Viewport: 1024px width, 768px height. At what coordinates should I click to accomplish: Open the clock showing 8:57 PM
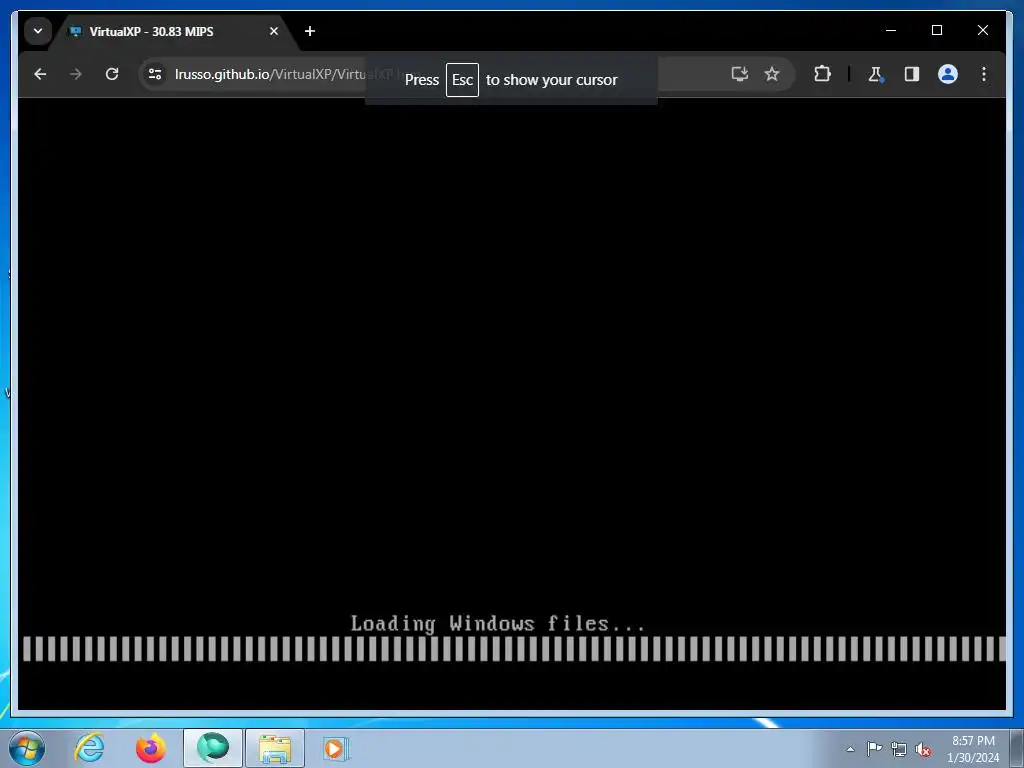click(973, 749)
